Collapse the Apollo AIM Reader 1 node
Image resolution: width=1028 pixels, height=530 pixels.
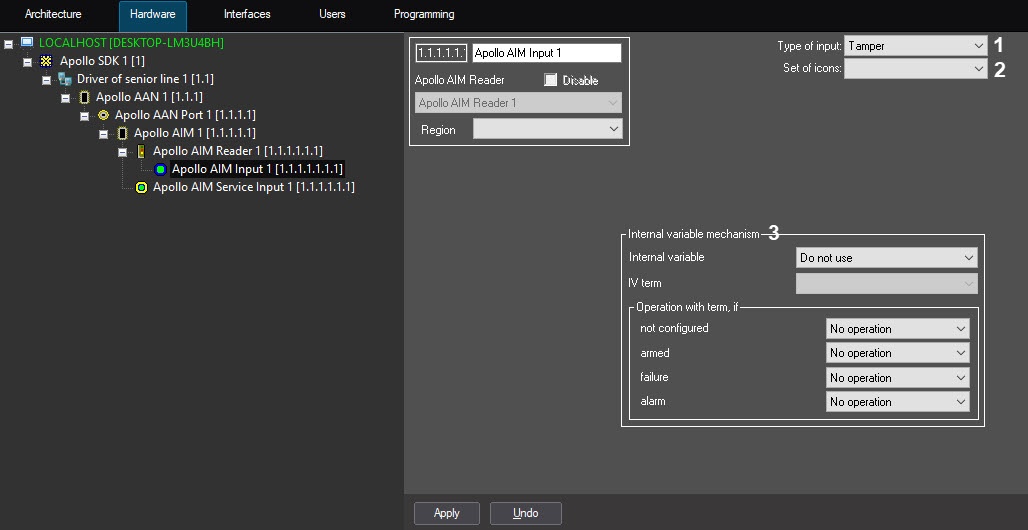pos(123,152)
